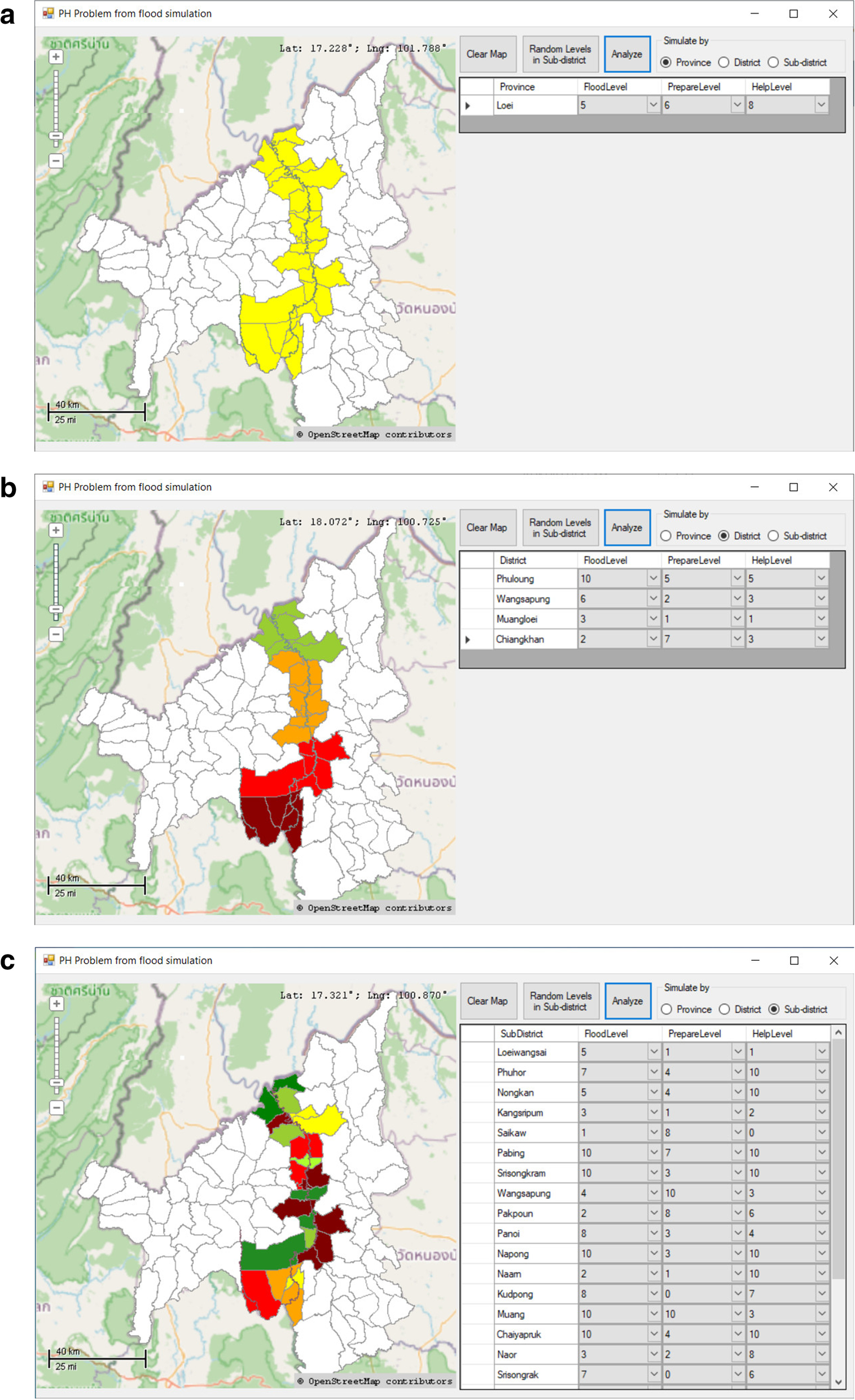The width and height of the screenshot is (855, 1400).
Task: Click the app icon in window a title bar
Action: coord(49,13)
